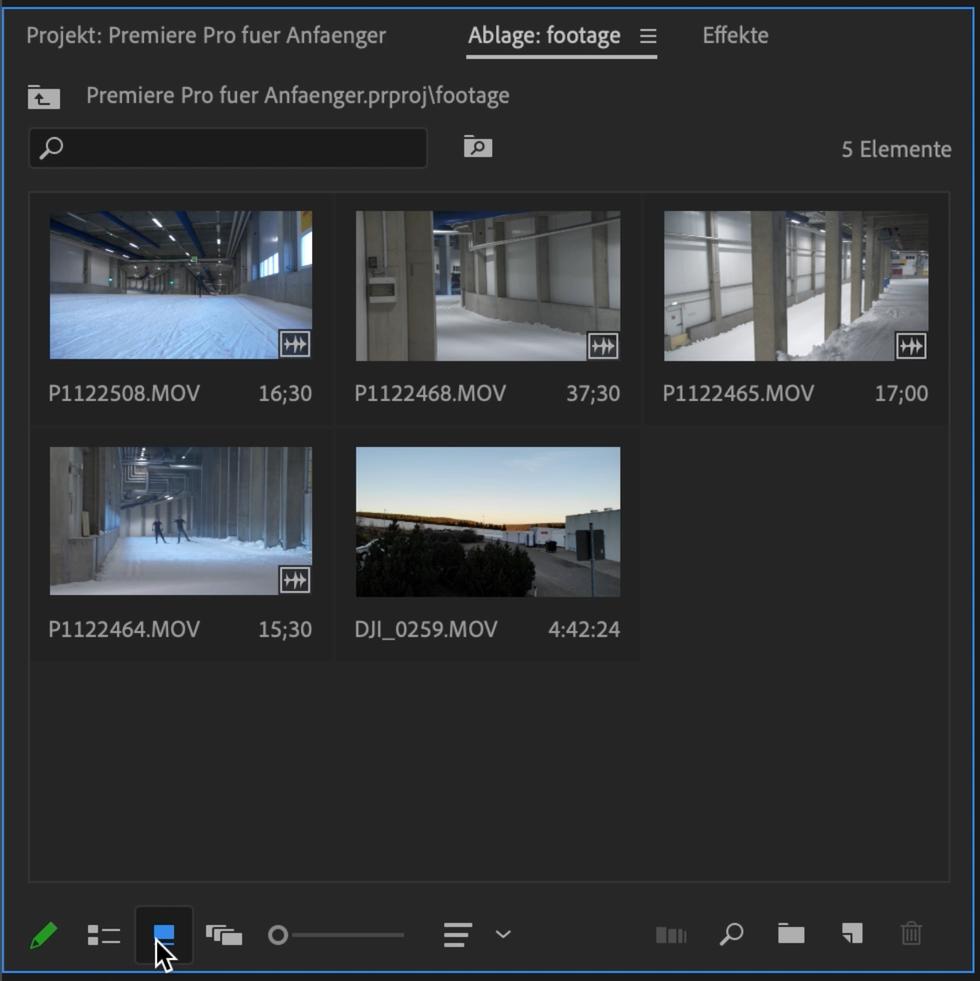Image resolution: width=980 pixels, height=981 pixels.
Task: Click Automate to Sequence icon
Action: pos(671,935)
